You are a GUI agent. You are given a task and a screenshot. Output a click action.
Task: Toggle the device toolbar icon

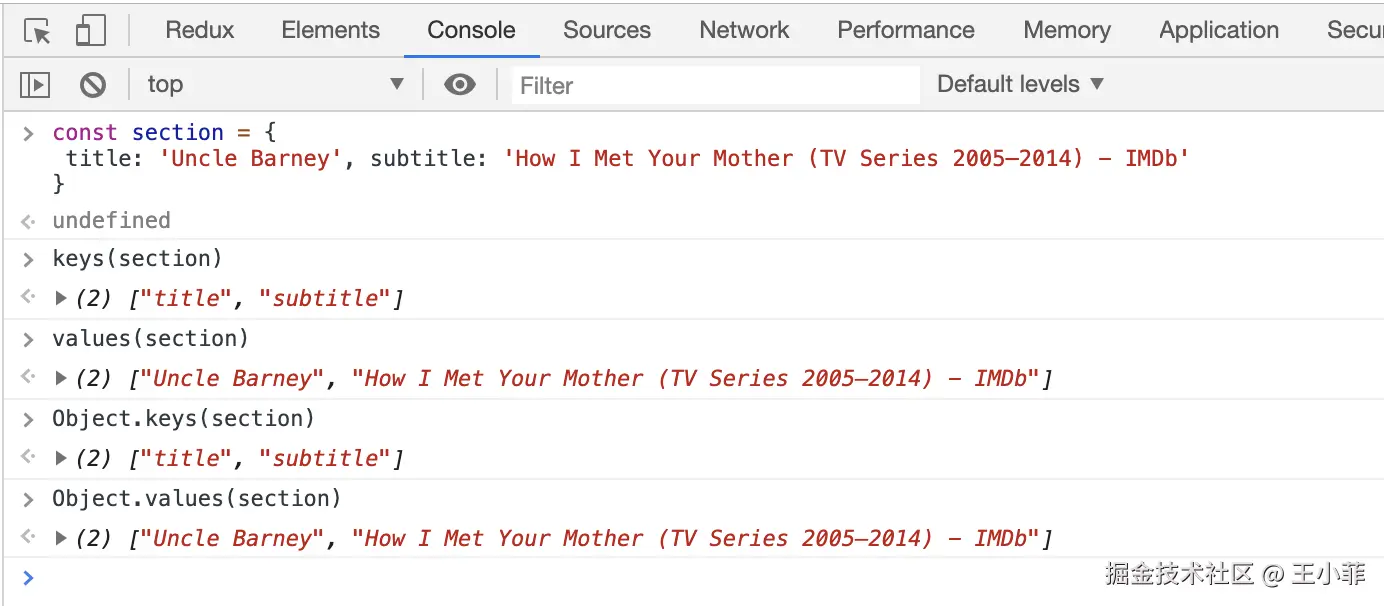[x=91, y=31]
